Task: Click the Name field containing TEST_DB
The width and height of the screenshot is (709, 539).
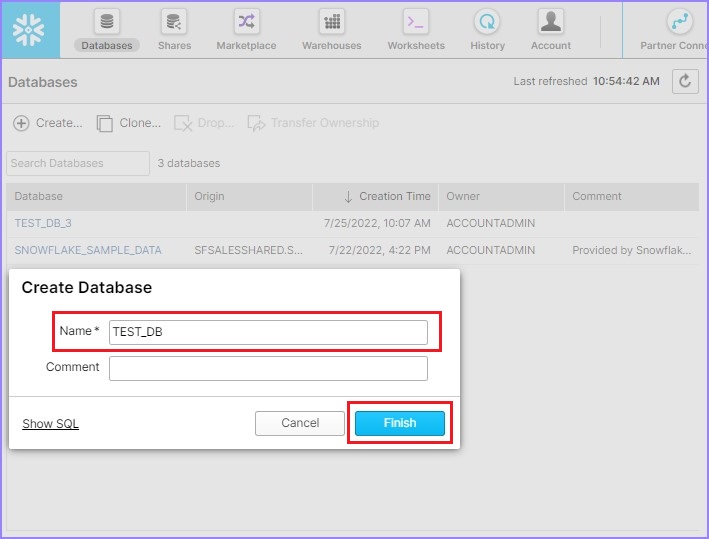Action: [x=268, y=332]
